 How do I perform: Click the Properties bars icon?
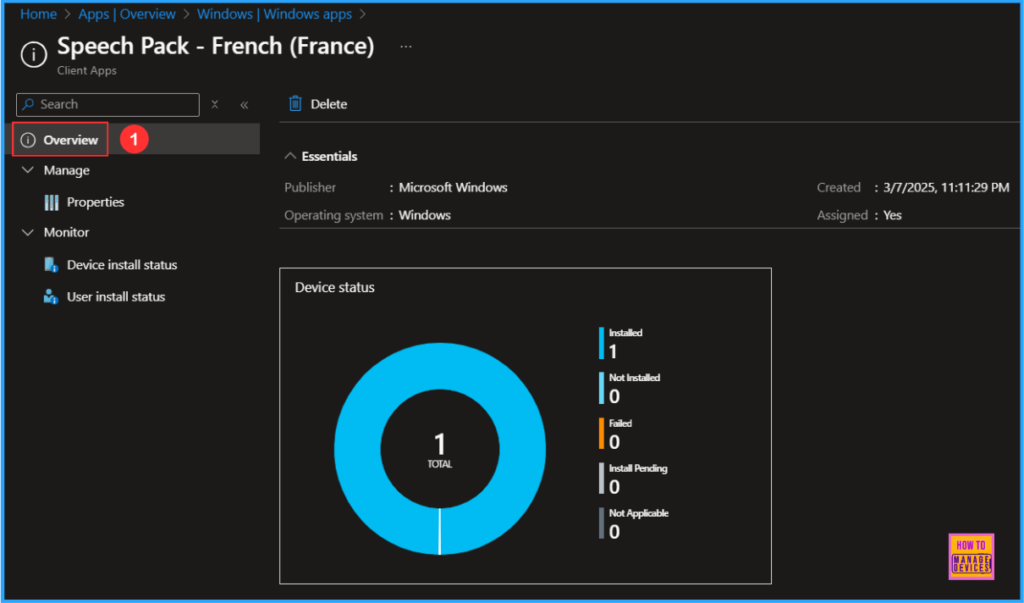51,203
